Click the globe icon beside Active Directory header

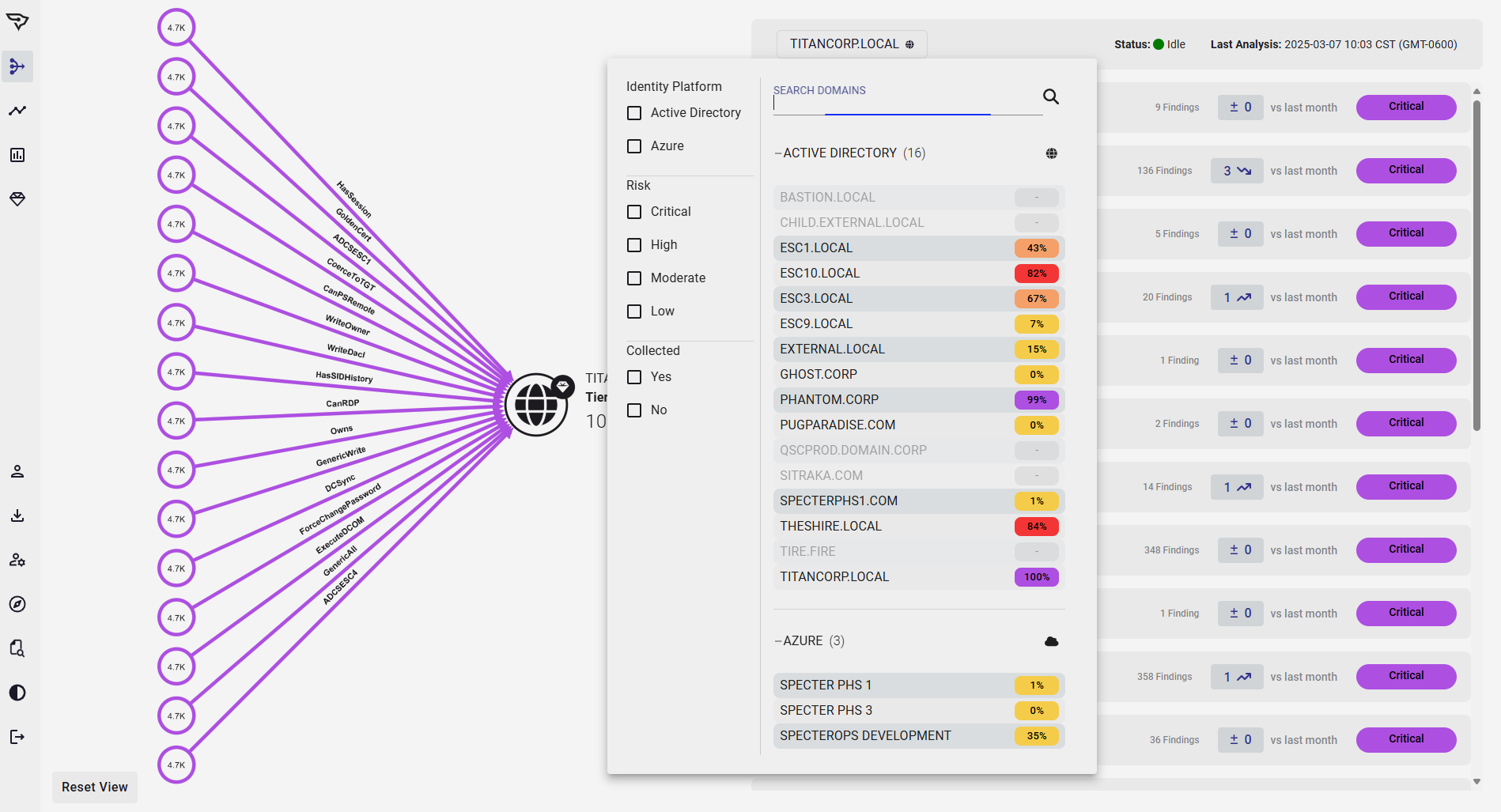pos(1052,153)
